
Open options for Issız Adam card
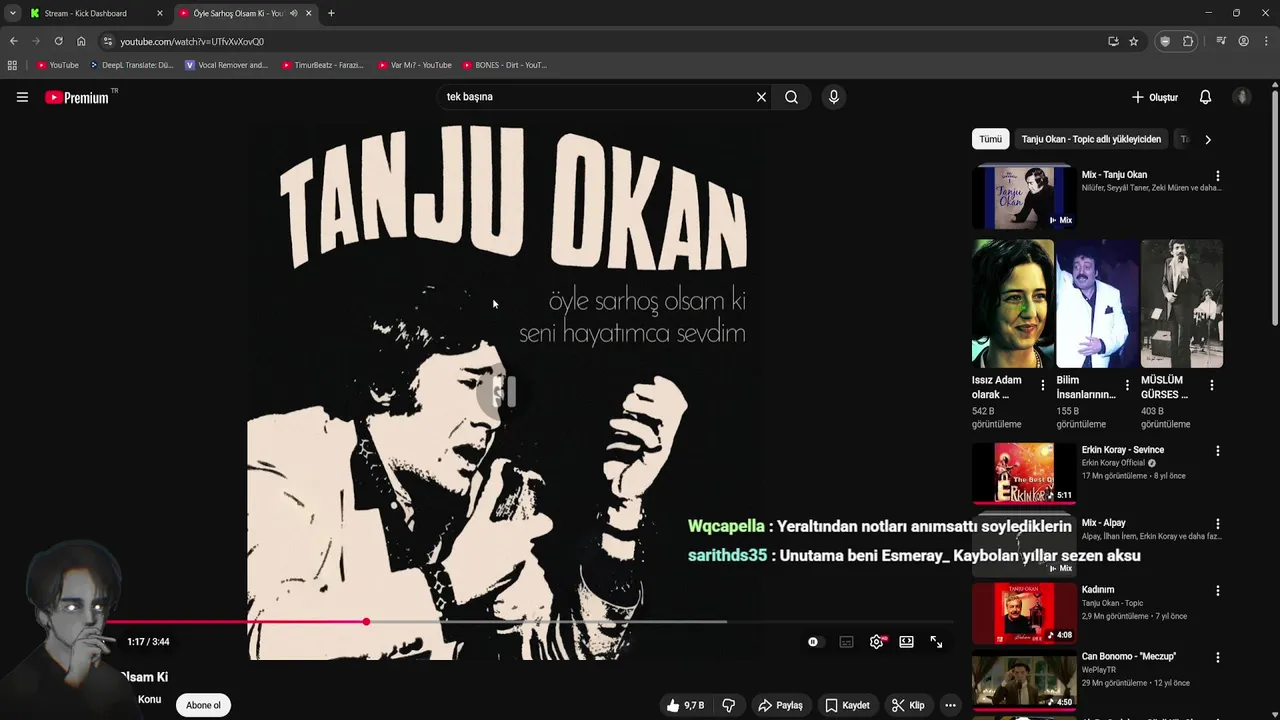tap(1043, 385)
